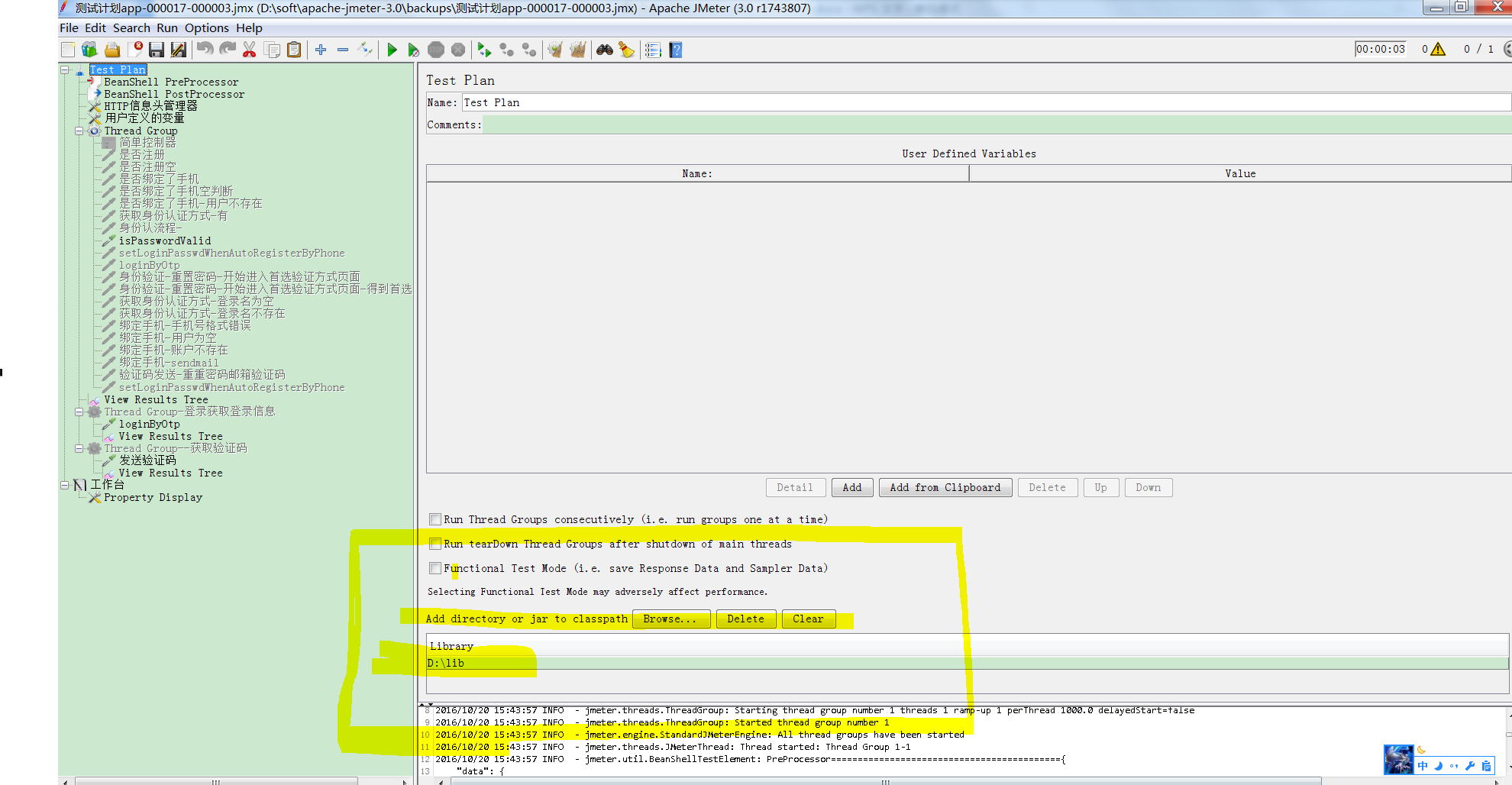The width and height of the screenshot is (1512, 785).
Task: Enable Run Thread Groups consecutively checkbox
Action: (435, 519)
